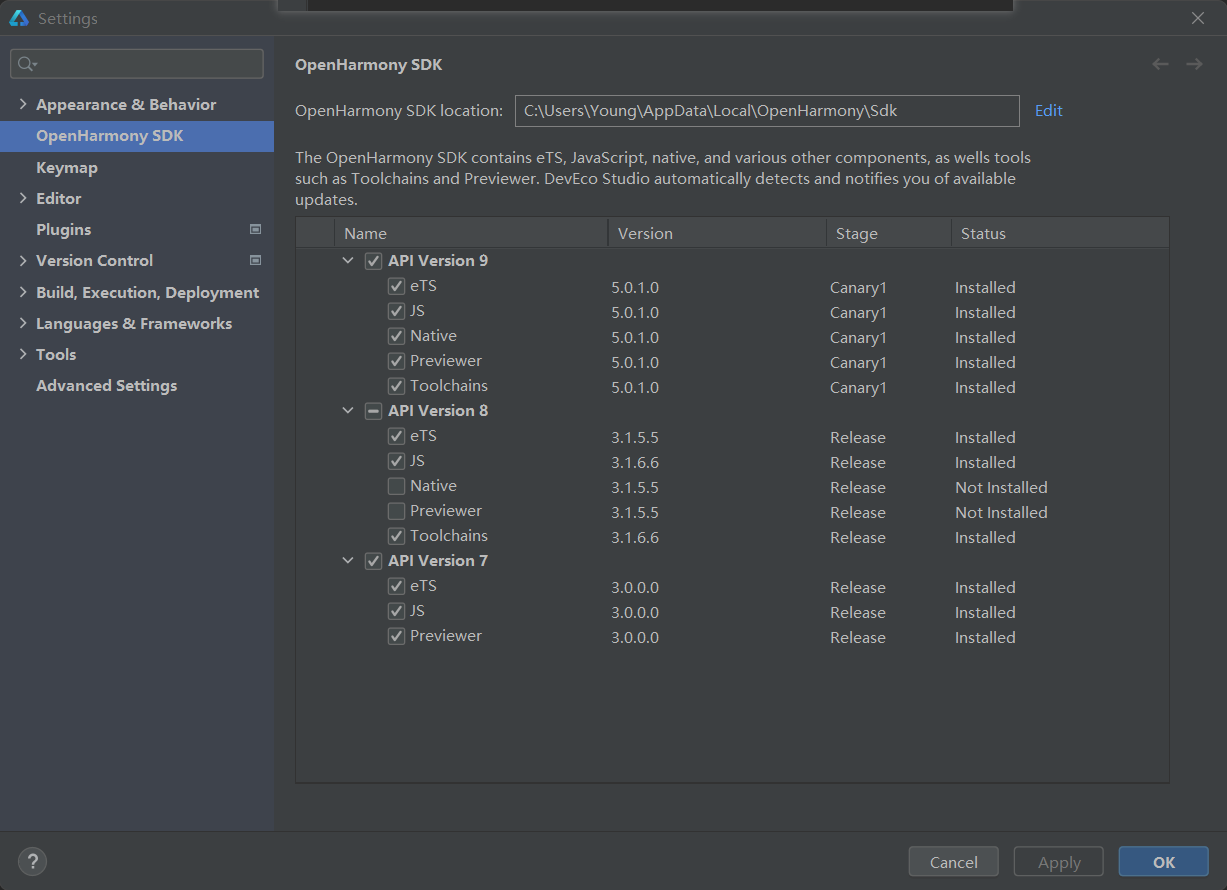Click the Version column header
The height and width of the screenshot is (890, 1227).
pyautogui.click(x=717, y=233)
